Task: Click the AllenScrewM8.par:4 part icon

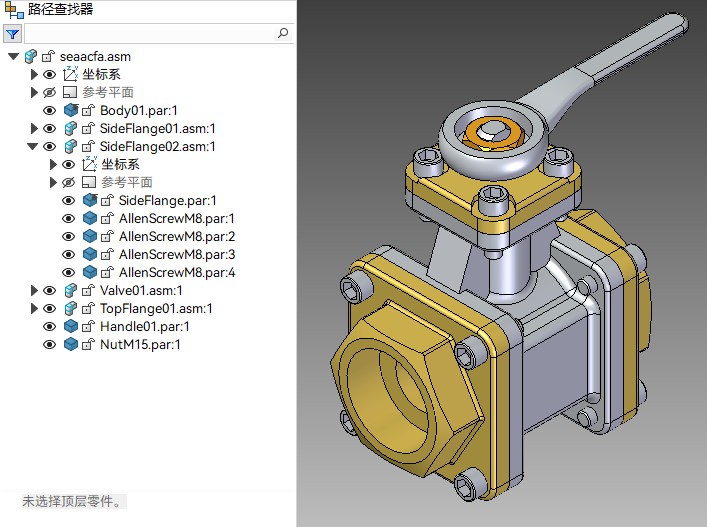Action: 90,273
